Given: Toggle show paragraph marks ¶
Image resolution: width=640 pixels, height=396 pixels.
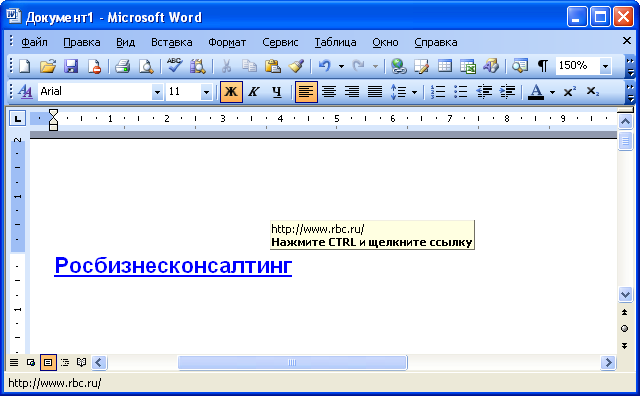Looking at the screenshot, I should [x=542, y=66].
